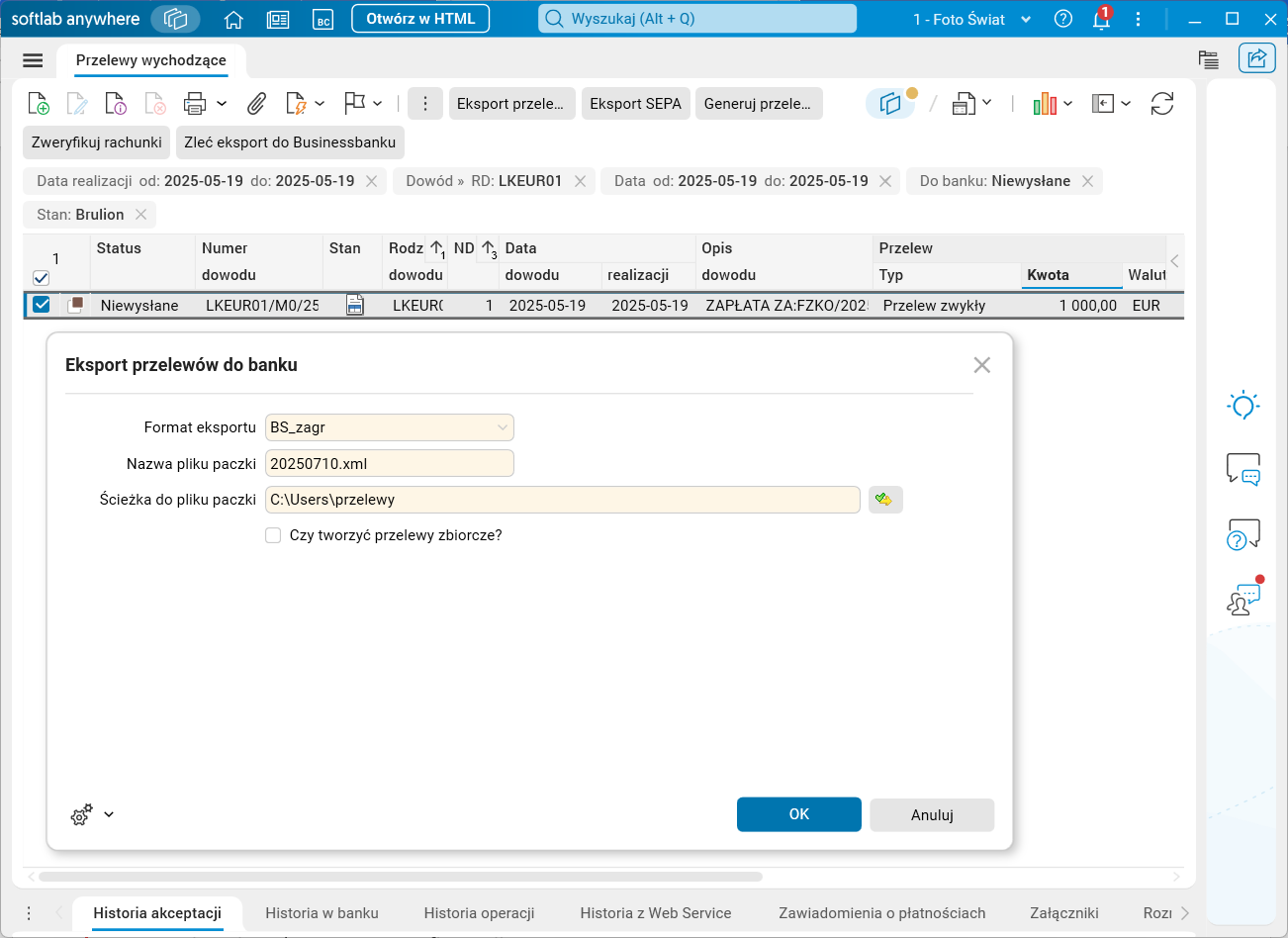Open the Historia z Web Service tab

click(x=656, y=913)
